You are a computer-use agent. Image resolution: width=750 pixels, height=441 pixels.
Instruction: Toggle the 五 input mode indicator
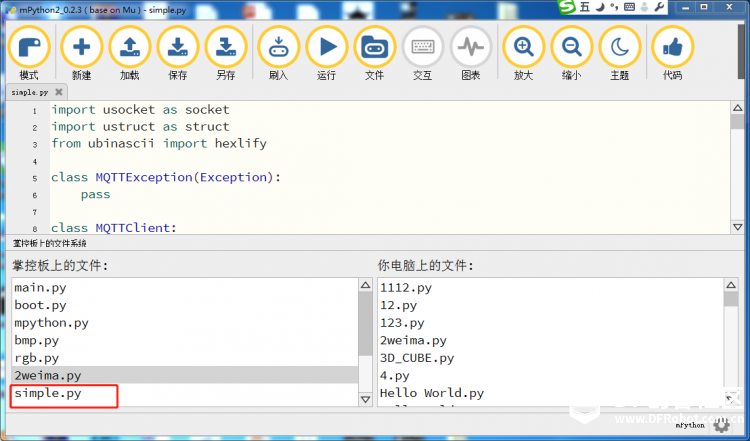pyautogui.click(x=585, y=7)
